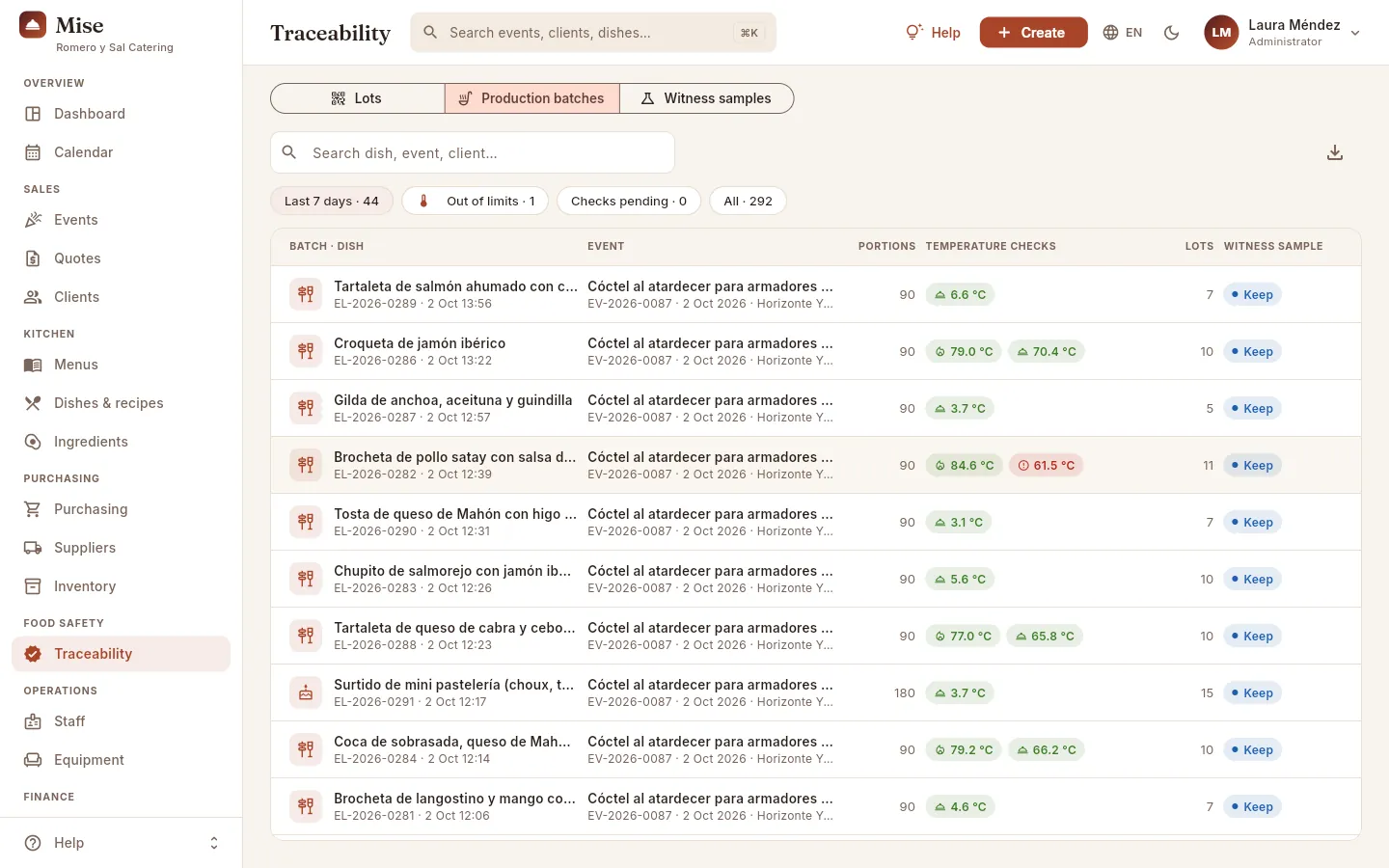Click the Create button
This screenshot has width=1389, height=868.
[1033, 33]
